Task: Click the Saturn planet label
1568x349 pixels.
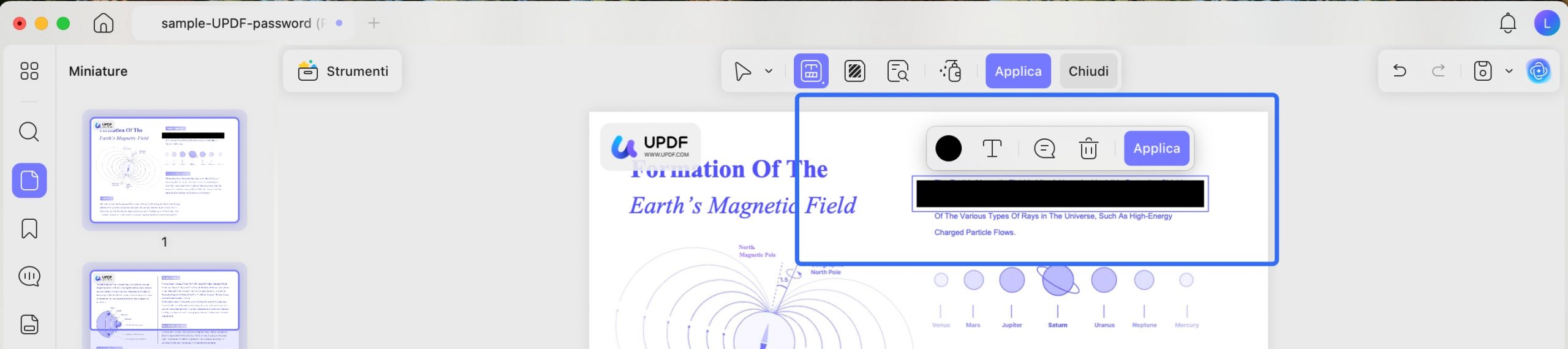Action: pyautogui.click(x=1057, y=325)
